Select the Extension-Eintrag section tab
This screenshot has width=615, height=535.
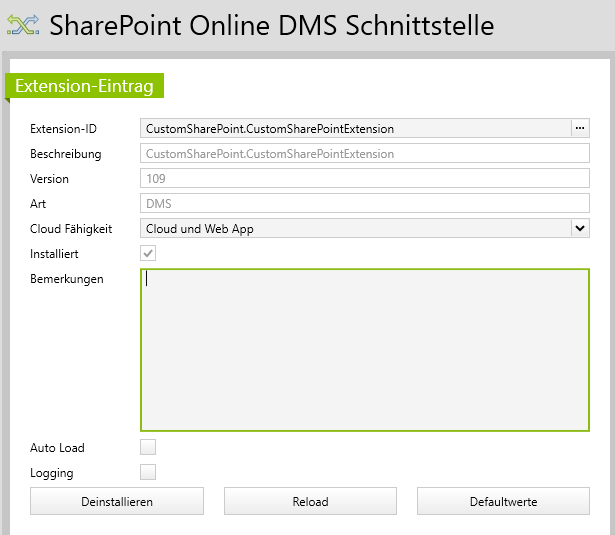coord(84,87)
